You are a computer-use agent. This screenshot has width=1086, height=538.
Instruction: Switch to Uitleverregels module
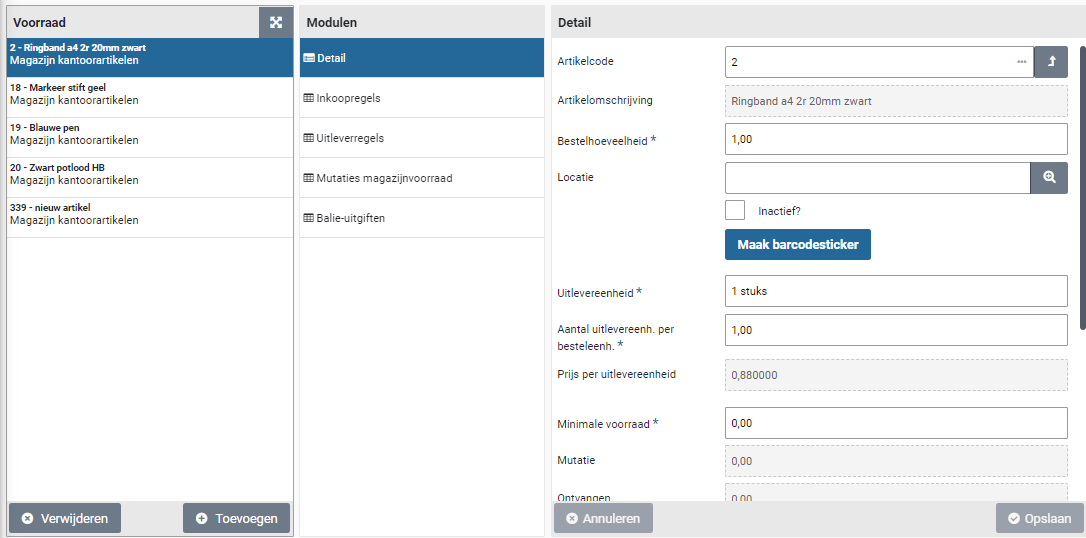(421, 138)
